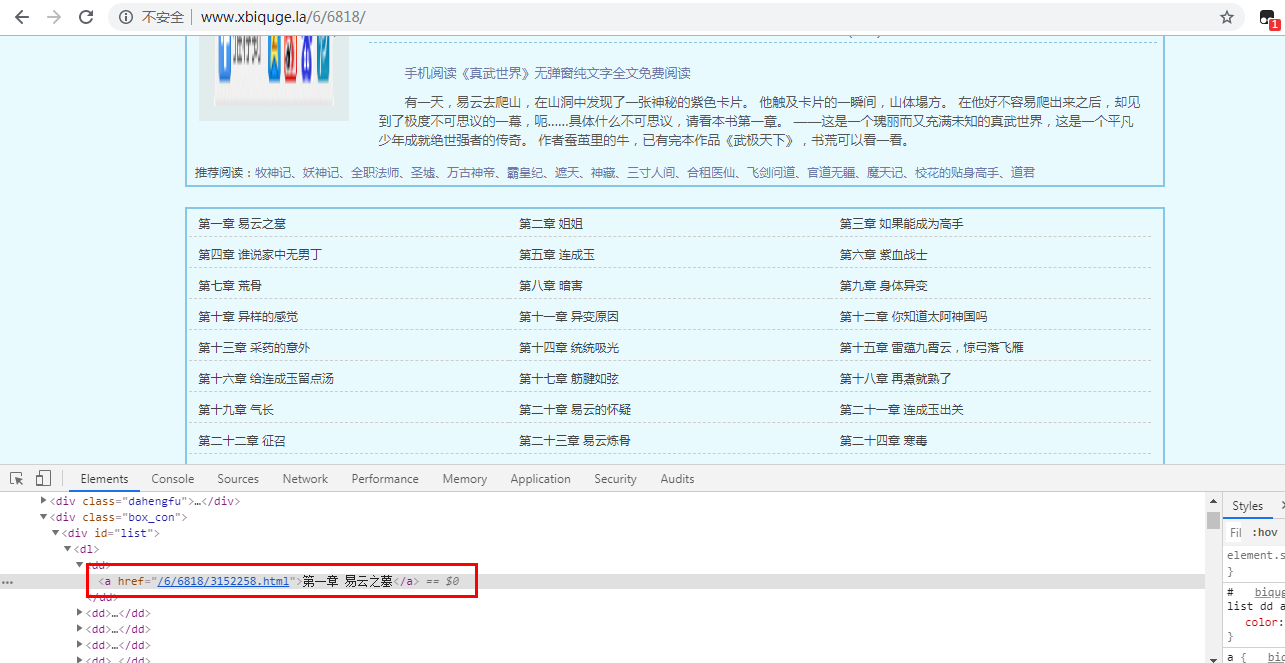Select the Styles pane tab
Viewport: 1285px width, 663px height.
(1247, 506)
